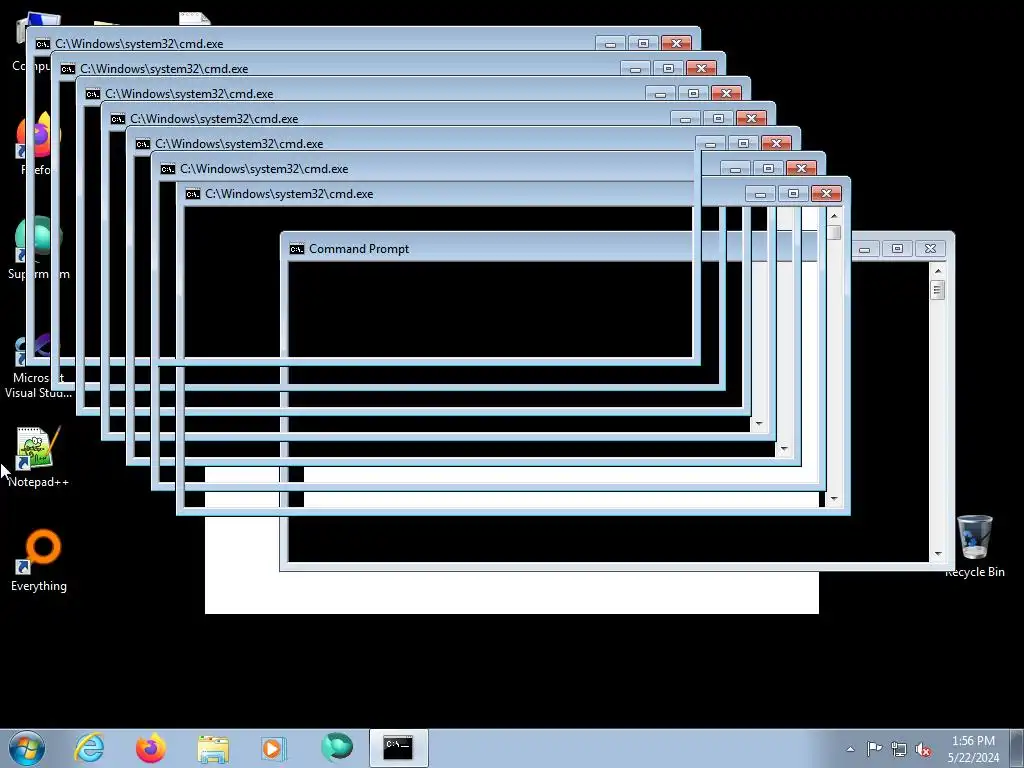
Task: Click Command Prompt window's scrollbar thumb
Action: coord(938,289)
